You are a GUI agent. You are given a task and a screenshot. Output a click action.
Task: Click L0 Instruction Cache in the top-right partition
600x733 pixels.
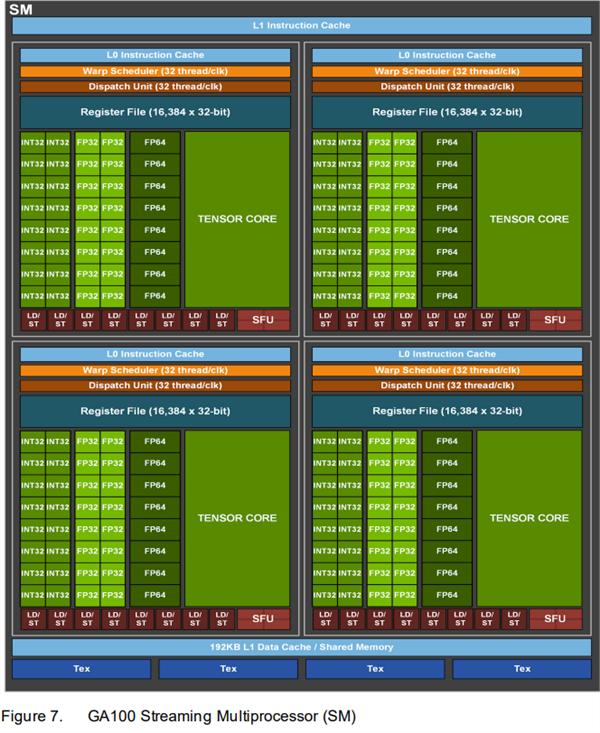click(447, 55)
